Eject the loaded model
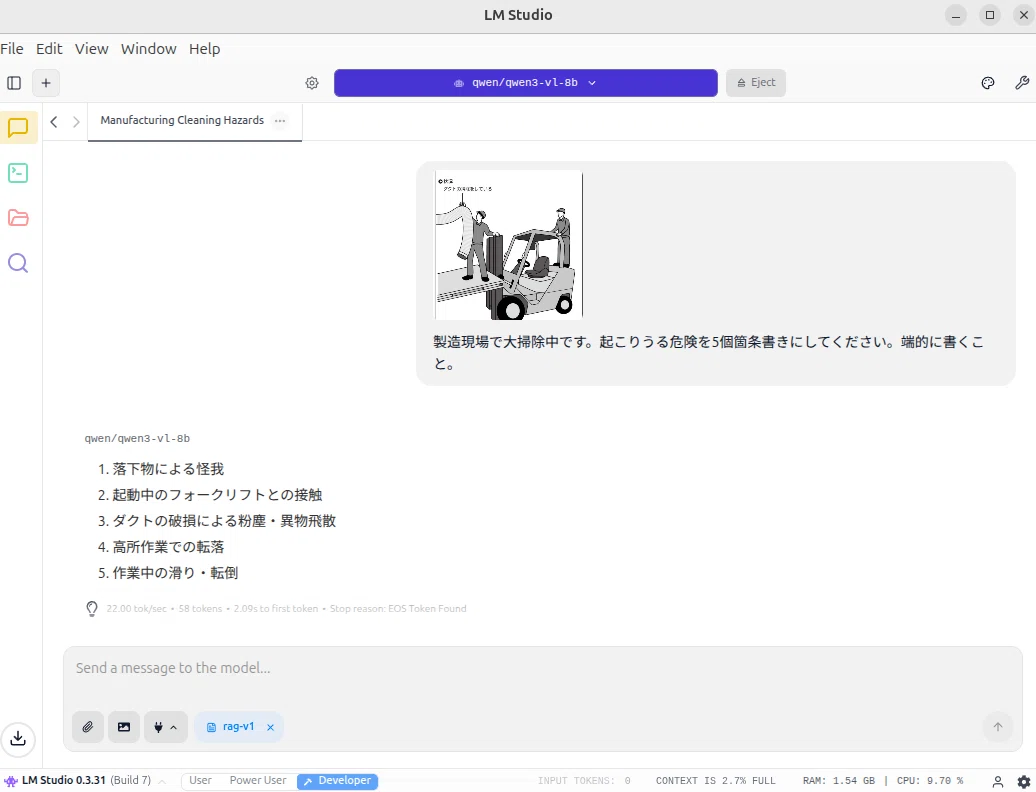 (x=756, y=83)
